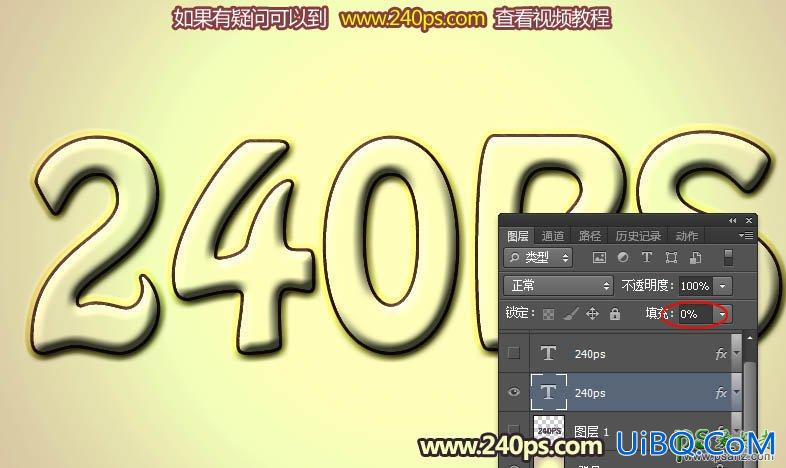Image resolution: width=786 pixels, height=468 pixels.
Task: Switch to the 动作 tab
Action: (686, 236)
